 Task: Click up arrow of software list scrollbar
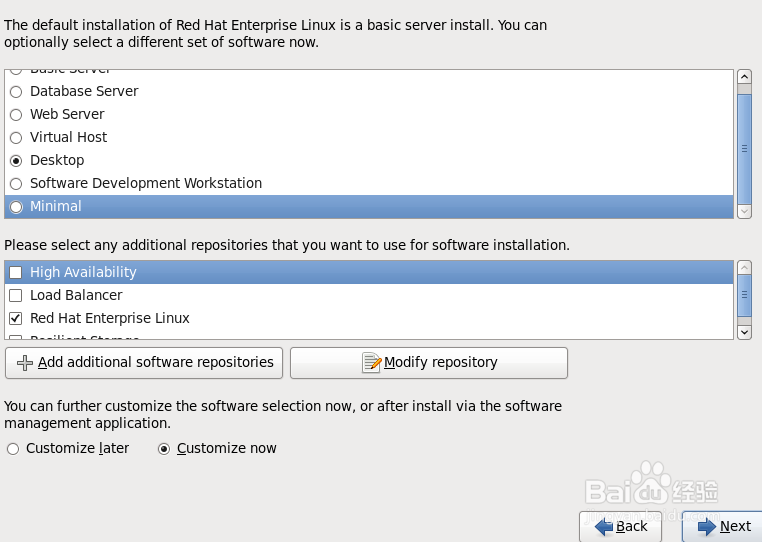[x=744, y=76]
